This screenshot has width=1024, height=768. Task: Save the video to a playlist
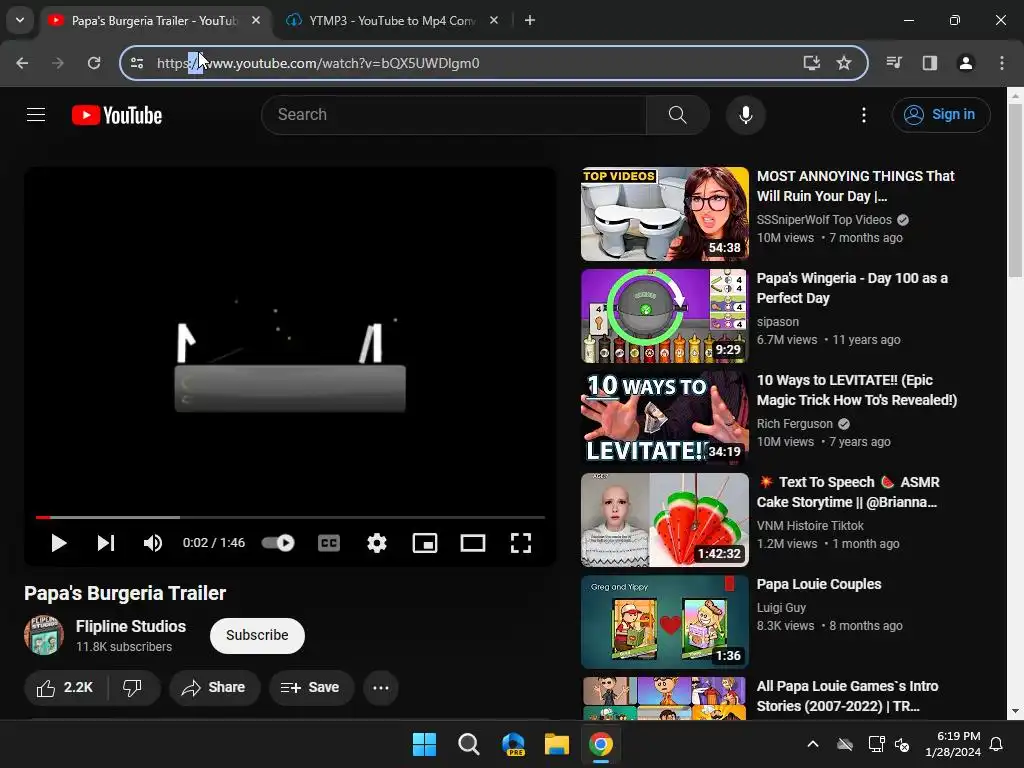tap(311, 688)
